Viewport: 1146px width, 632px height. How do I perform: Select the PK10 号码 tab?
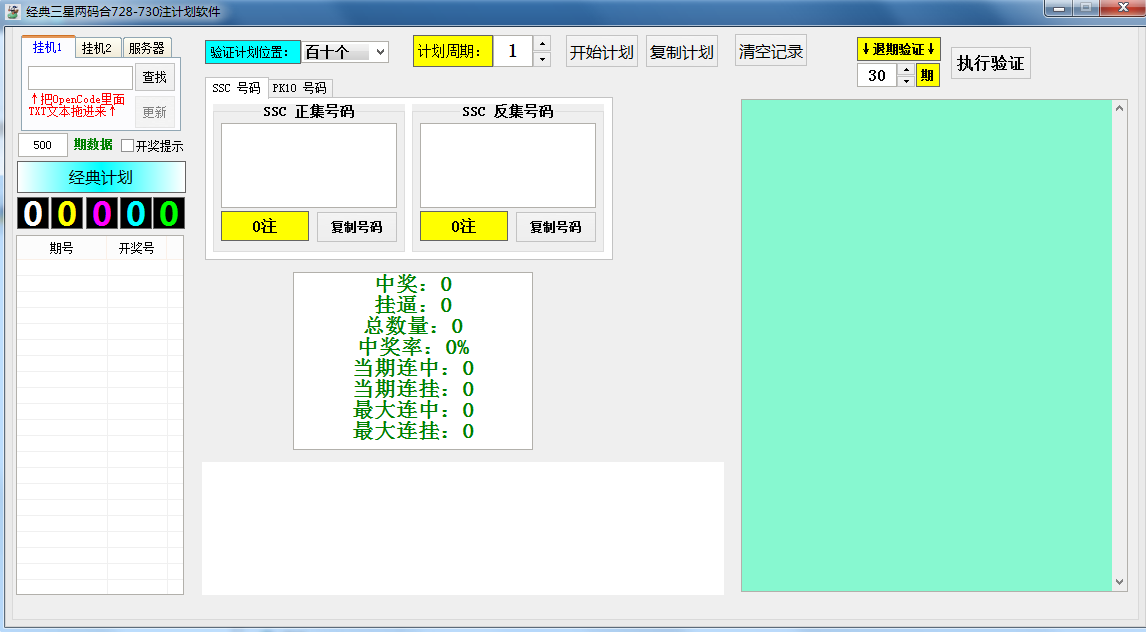299,88
